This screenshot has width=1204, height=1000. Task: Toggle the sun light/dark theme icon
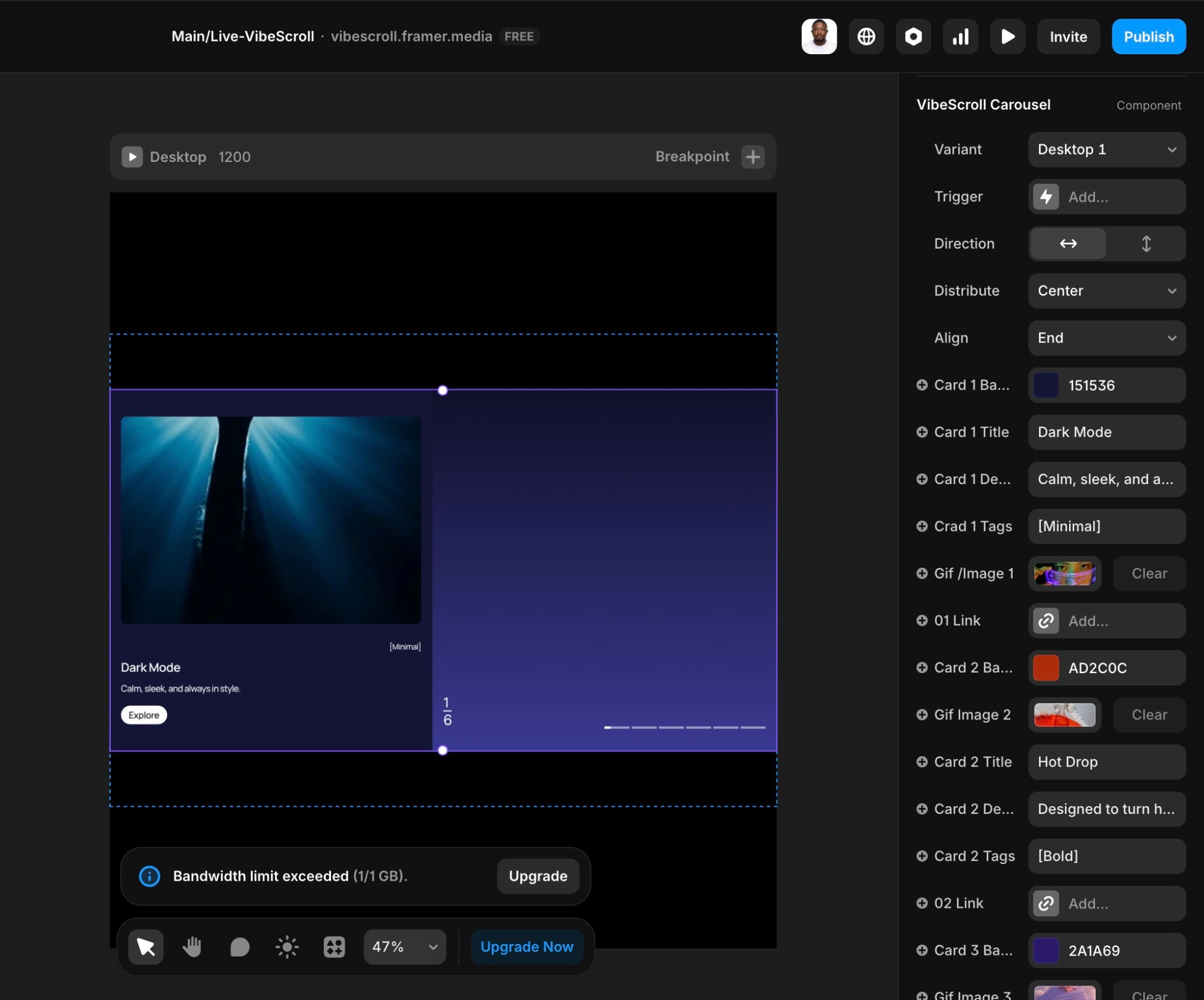click(287, 947)
